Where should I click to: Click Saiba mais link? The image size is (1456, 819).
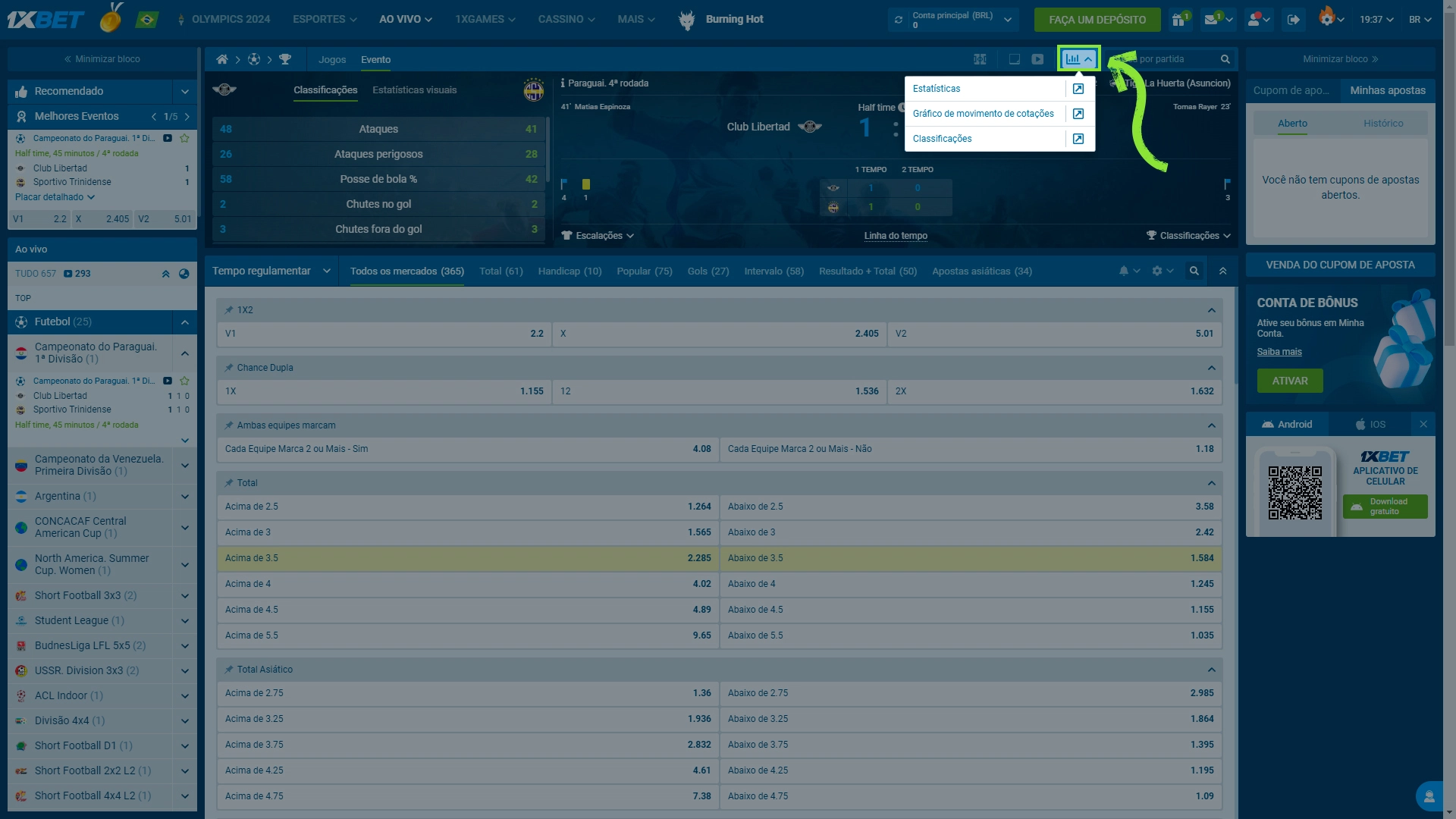click(1279, 352)
